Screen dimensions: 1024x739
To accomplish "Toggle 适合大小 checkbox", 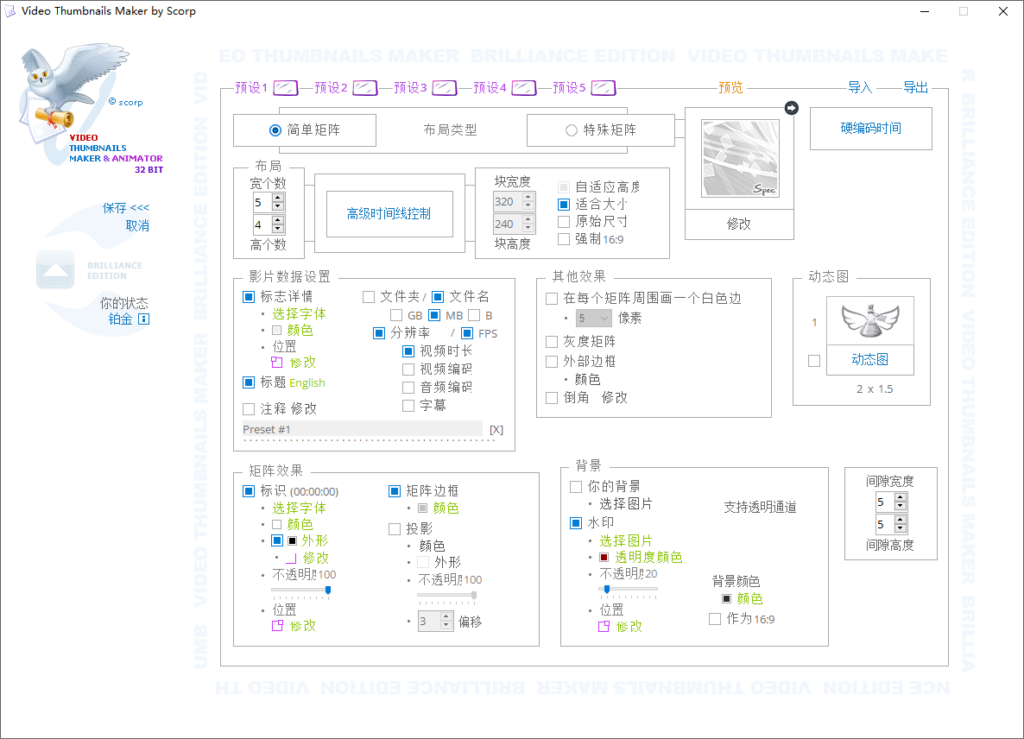I will coord(564,204).
